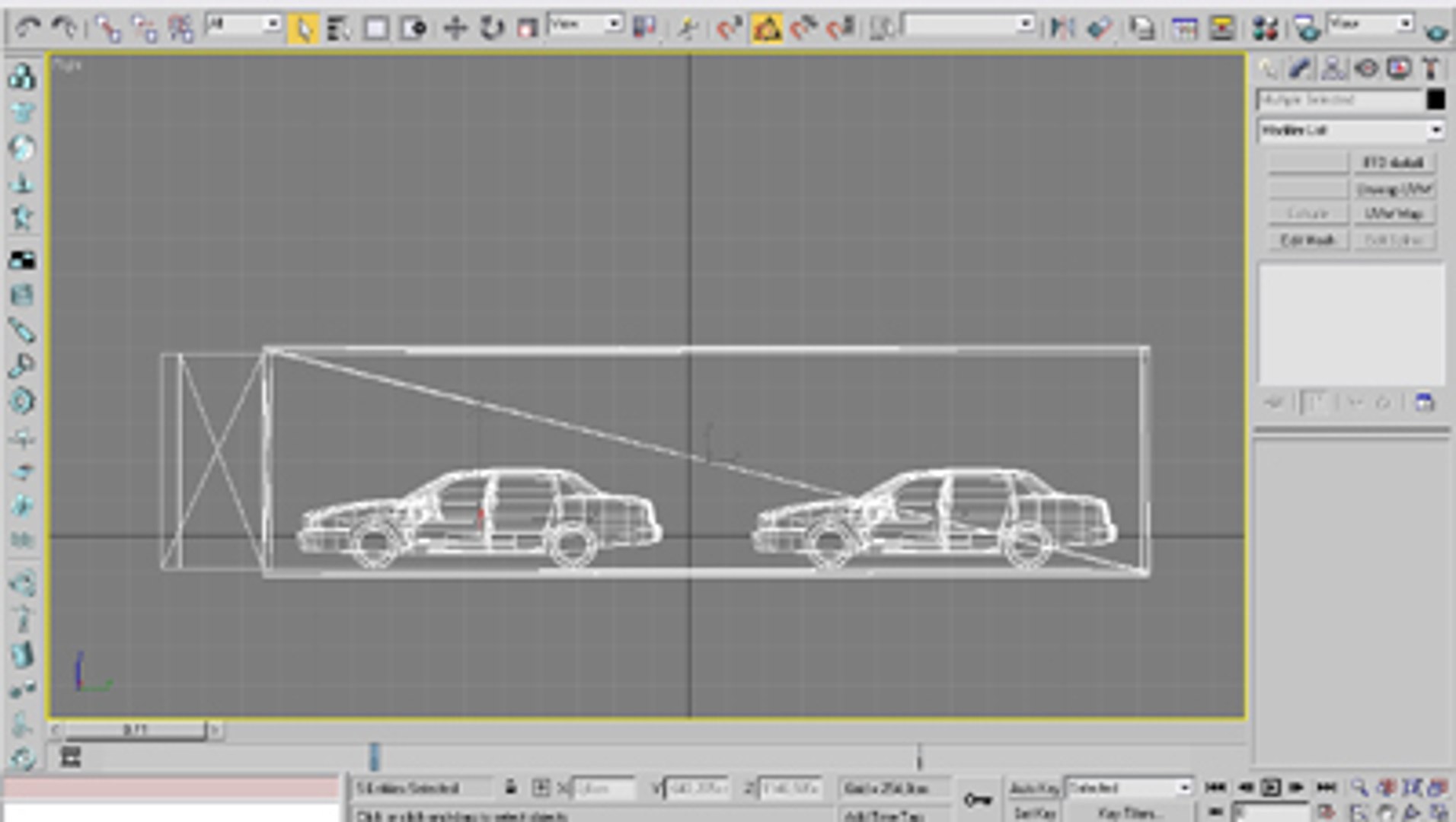
Task: Click the black object color swatch
Action: (x=1435, y=100)
